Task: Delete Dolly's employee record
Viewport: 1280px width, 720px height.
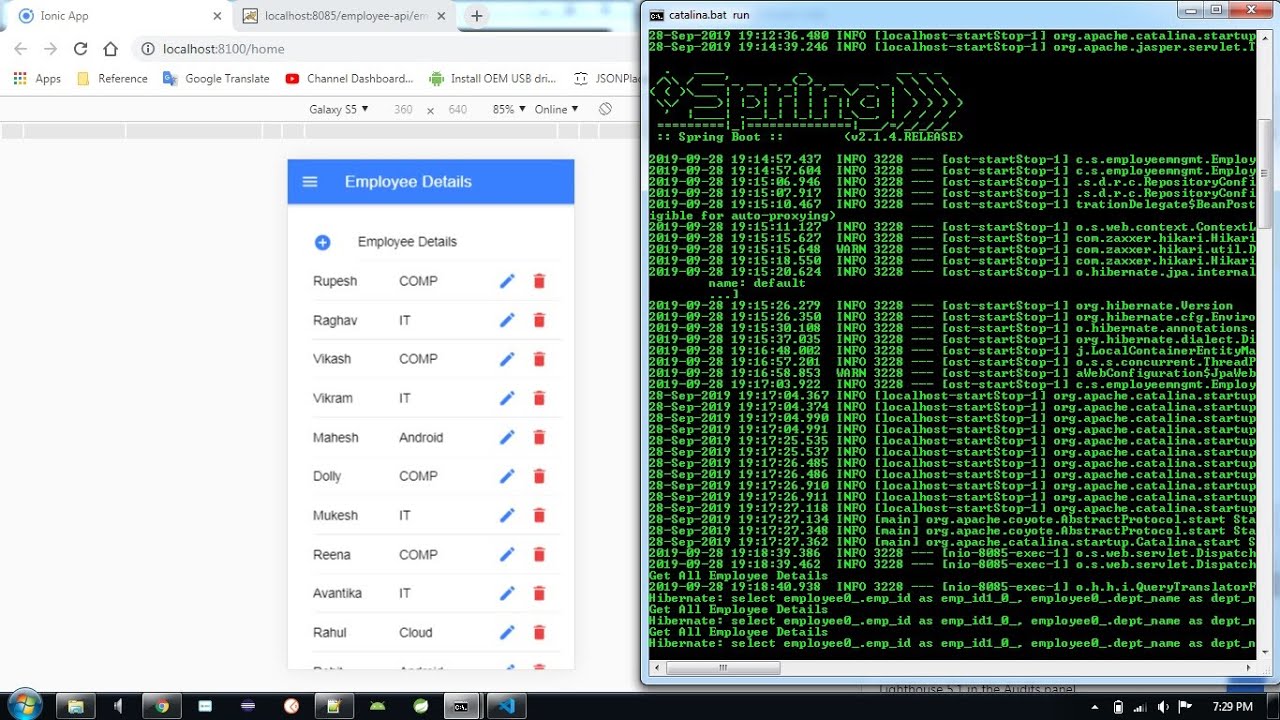Action: click(x=539, y=476)
